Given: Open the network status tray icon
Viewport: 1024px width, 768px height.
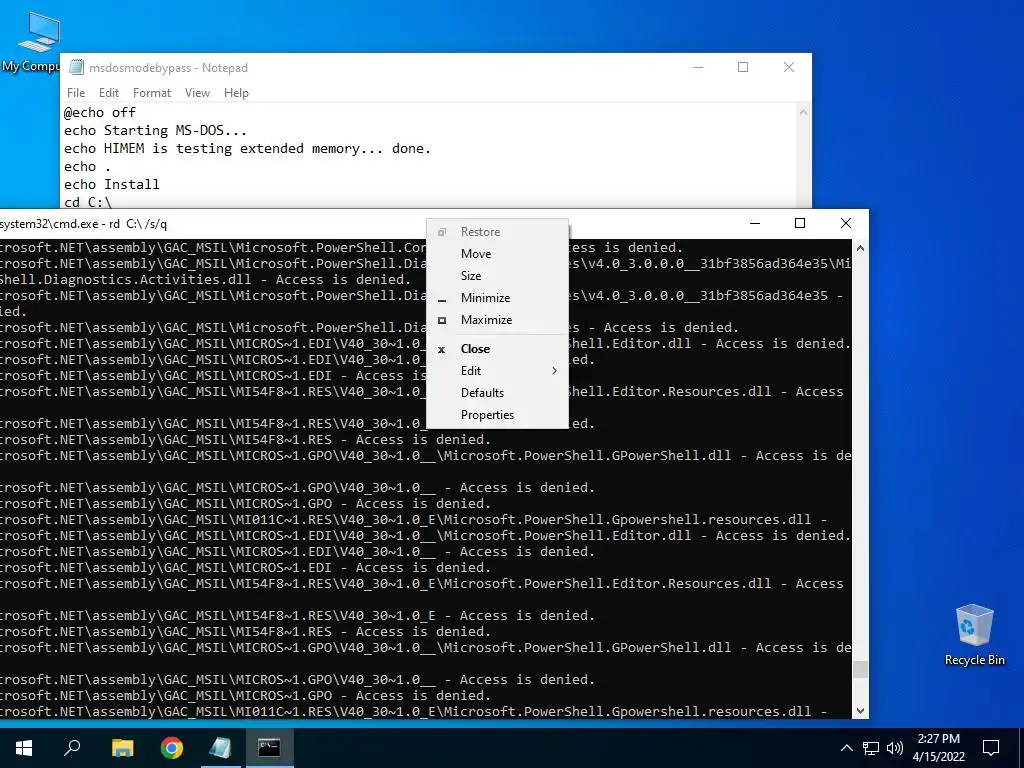Looking at the screenshot, I should pyautogui.click(x=871, y=748).
